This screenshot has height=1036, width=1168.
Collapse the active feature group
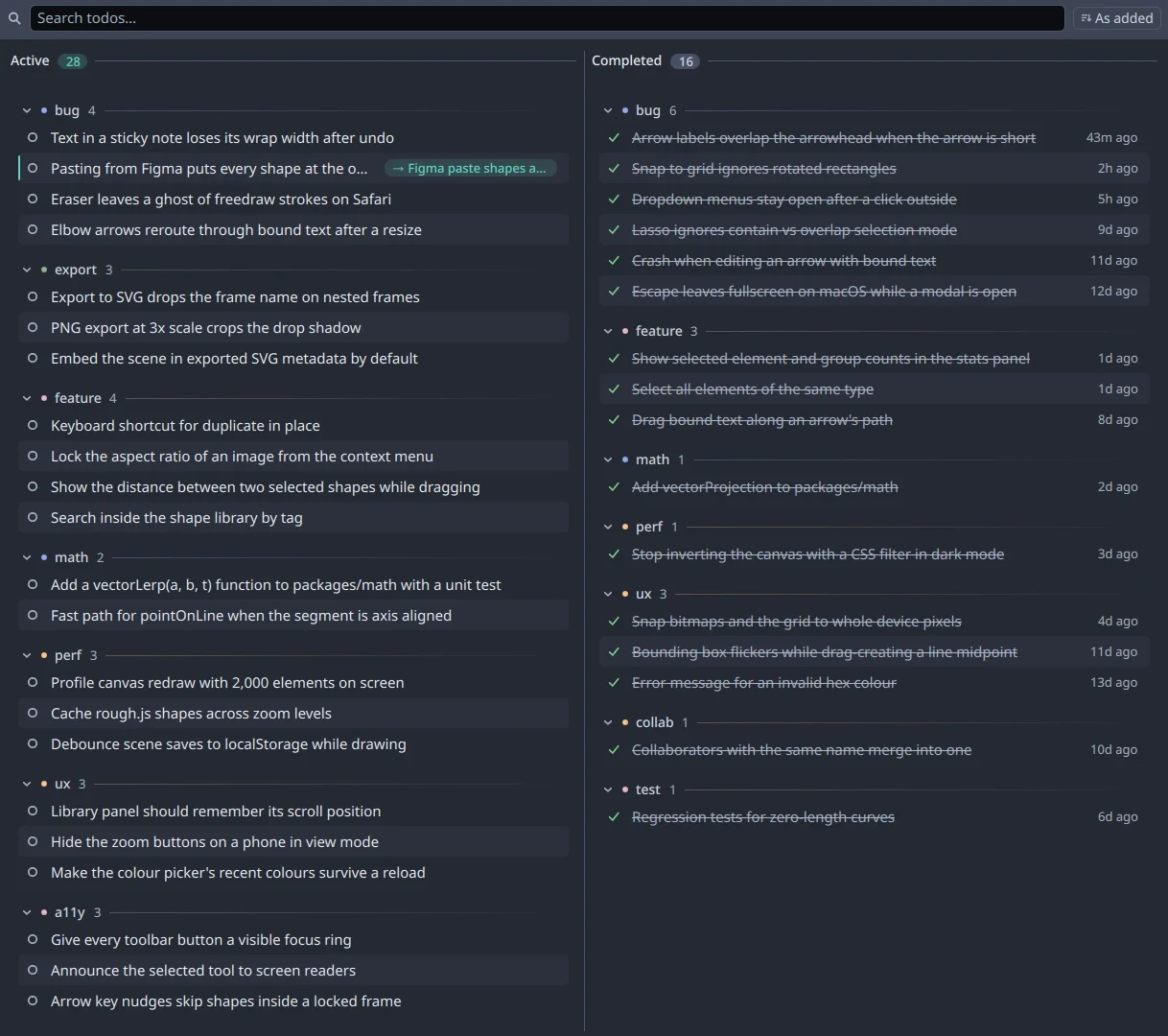point(27,398)
